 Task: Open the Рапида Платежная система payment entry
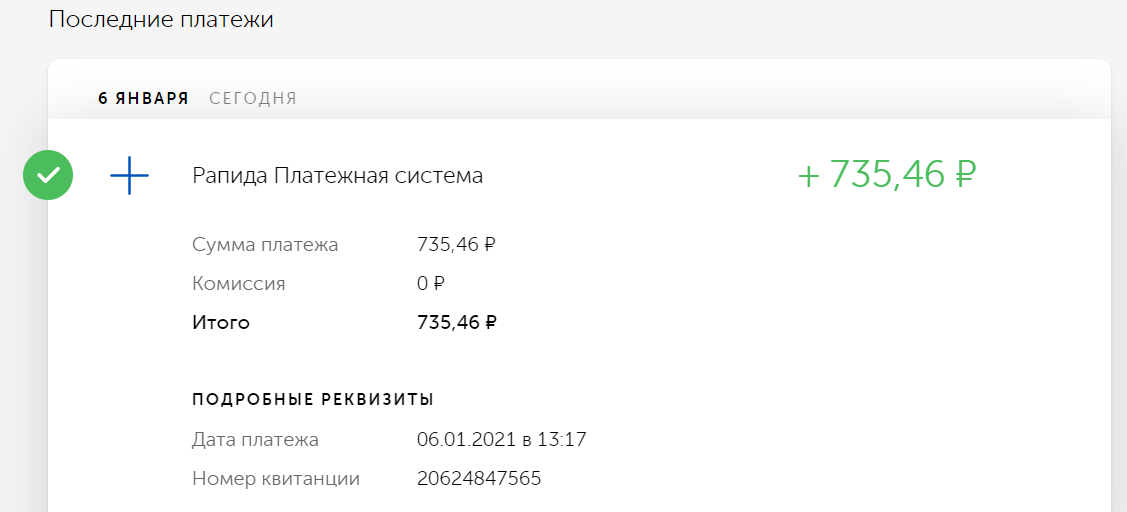tap(337, 176)
